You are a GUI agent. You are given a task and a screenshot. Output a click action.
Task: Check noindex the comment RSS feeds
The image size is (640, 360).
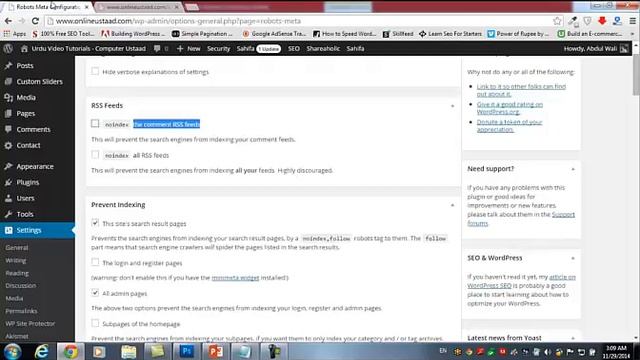pyautogui.click(x=95, y=123)
